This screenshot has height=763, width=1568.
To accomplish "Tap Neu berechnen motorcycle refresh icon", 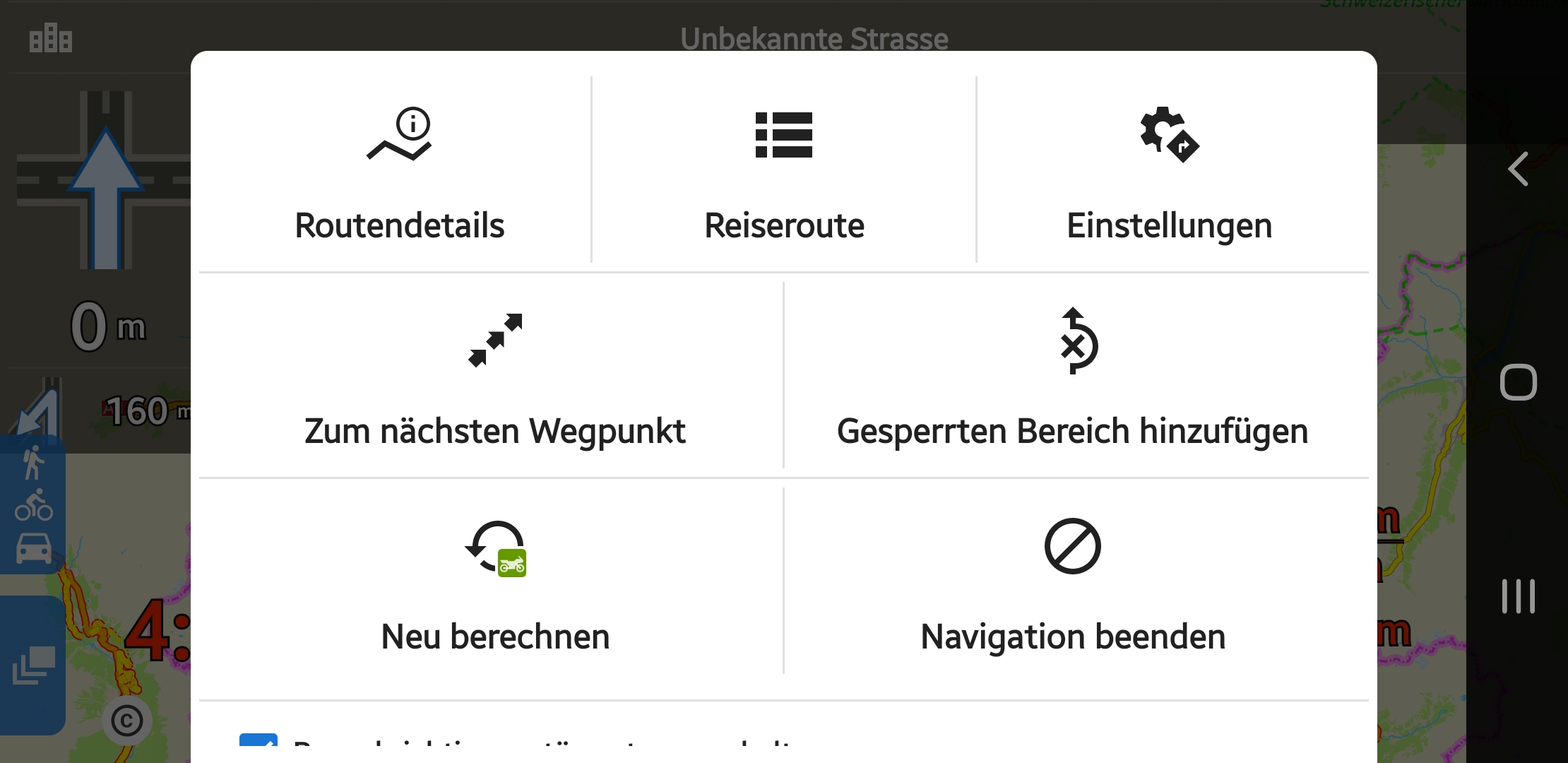I will 497,548.
